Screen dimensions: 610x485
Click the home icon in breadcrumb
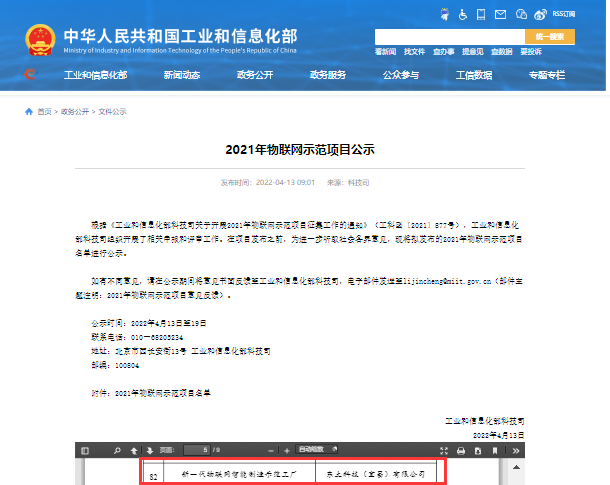pyautogui.click(x=29, y=112)
